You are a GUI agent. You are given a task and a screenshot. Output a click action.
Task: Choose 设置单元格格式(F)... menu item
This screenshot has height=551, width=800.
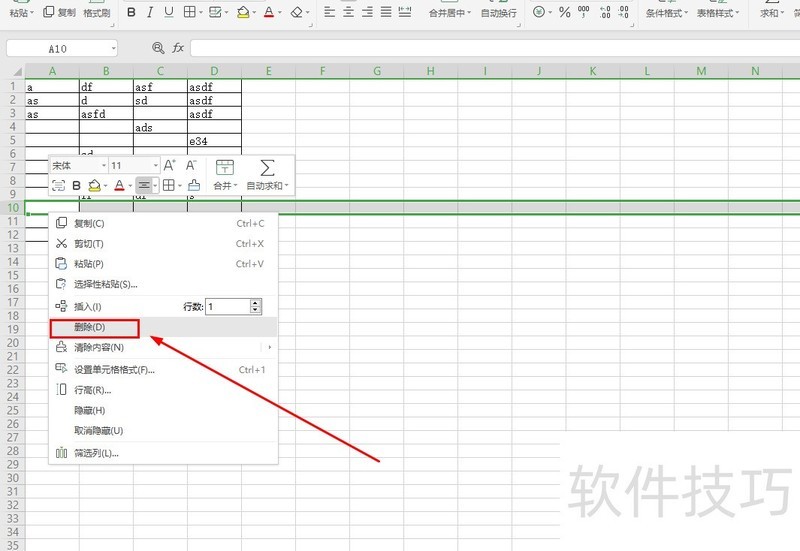coord(163,369)
